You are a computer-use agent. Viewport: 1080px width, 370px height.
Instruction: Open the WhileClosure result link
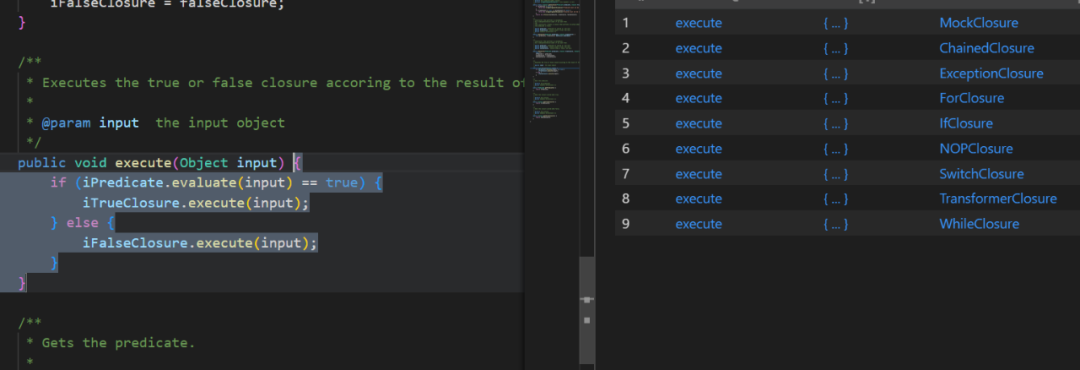tap(979, 224)
